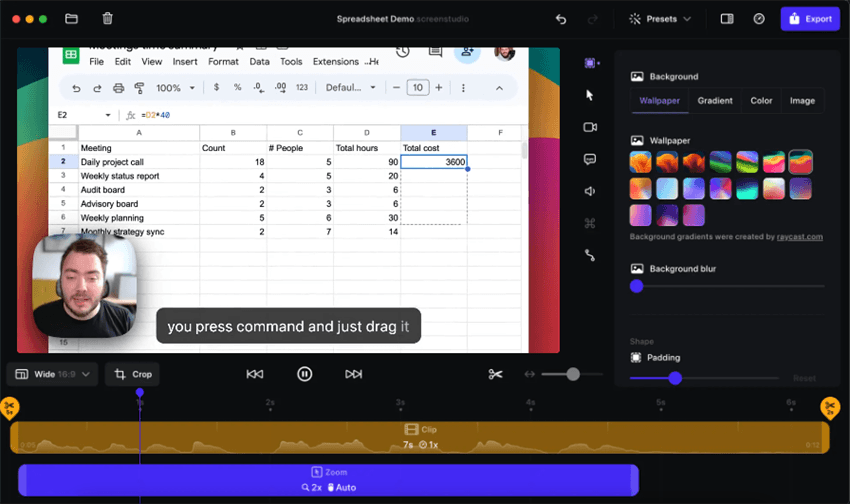
Task: Click the Background blur slider handle
Action: point(636,286)
